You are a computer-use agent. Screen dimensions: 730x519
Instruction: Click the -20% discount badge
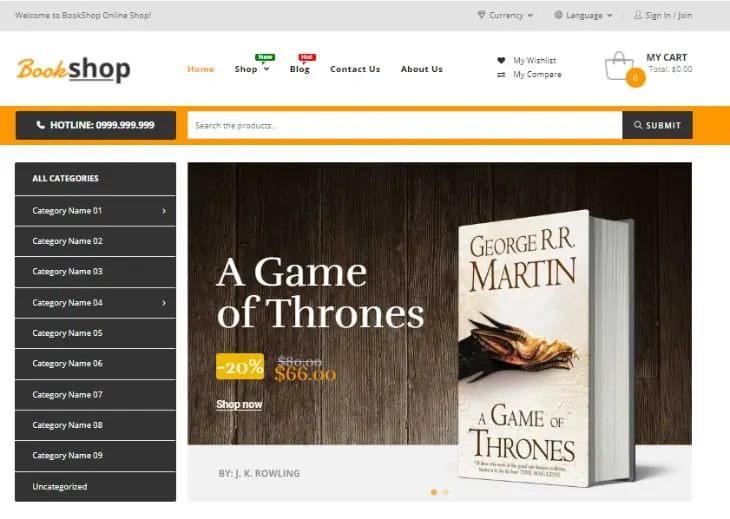pyautogui.click(x=240, y=366)
